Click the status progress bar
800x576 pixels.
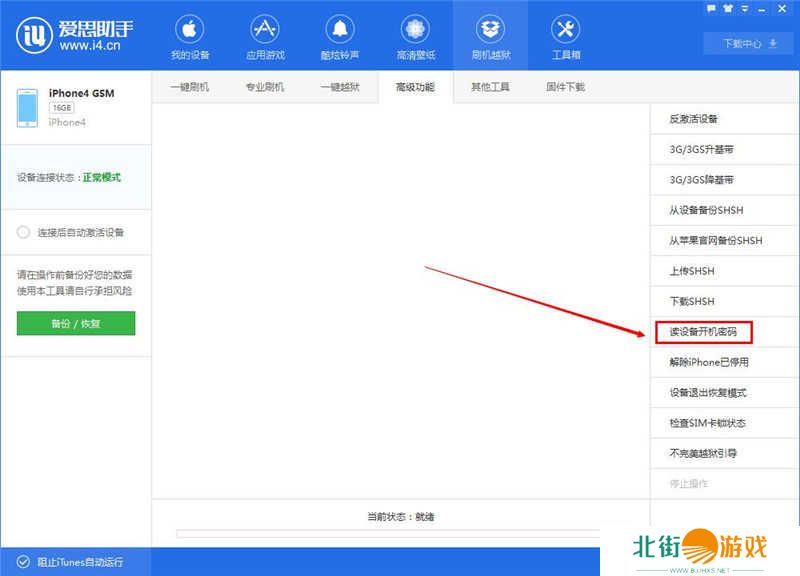(x=390, y=534)
